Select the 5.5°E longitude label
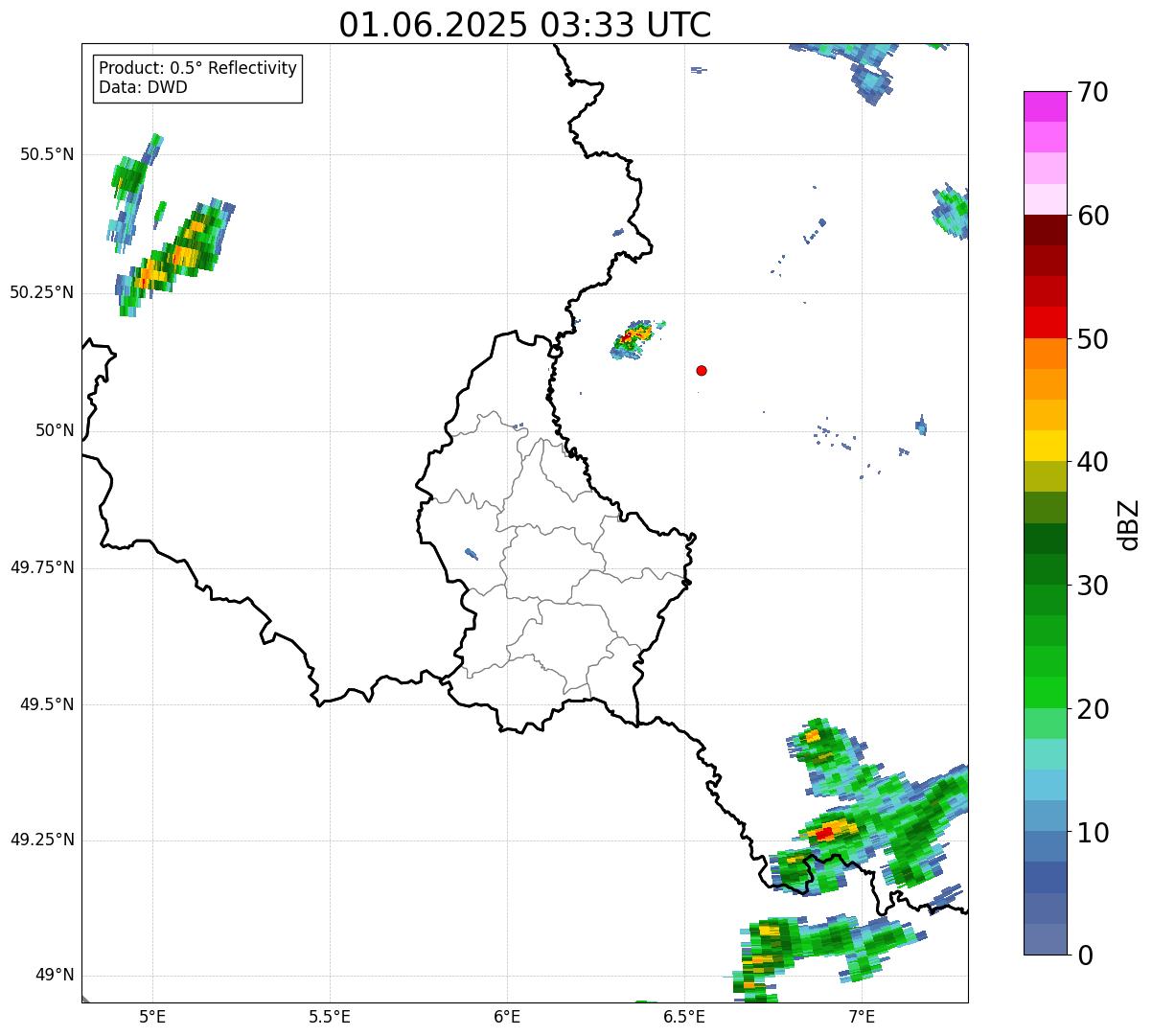Image resolution: width=1152 pixels, height=1036 pixels. tap(330, 1016)
